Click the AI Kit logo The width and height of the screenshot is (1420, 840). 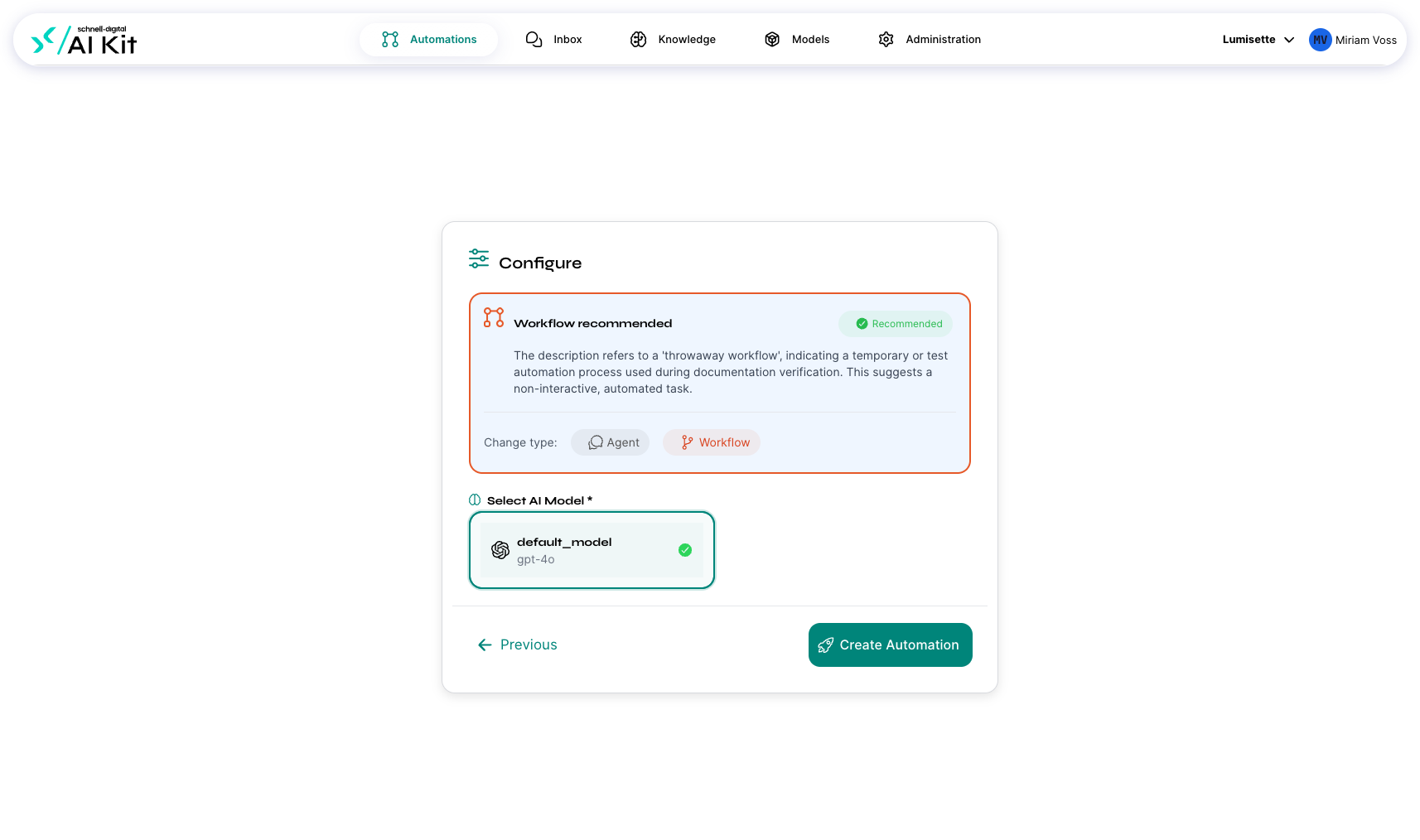pos(84,40)
